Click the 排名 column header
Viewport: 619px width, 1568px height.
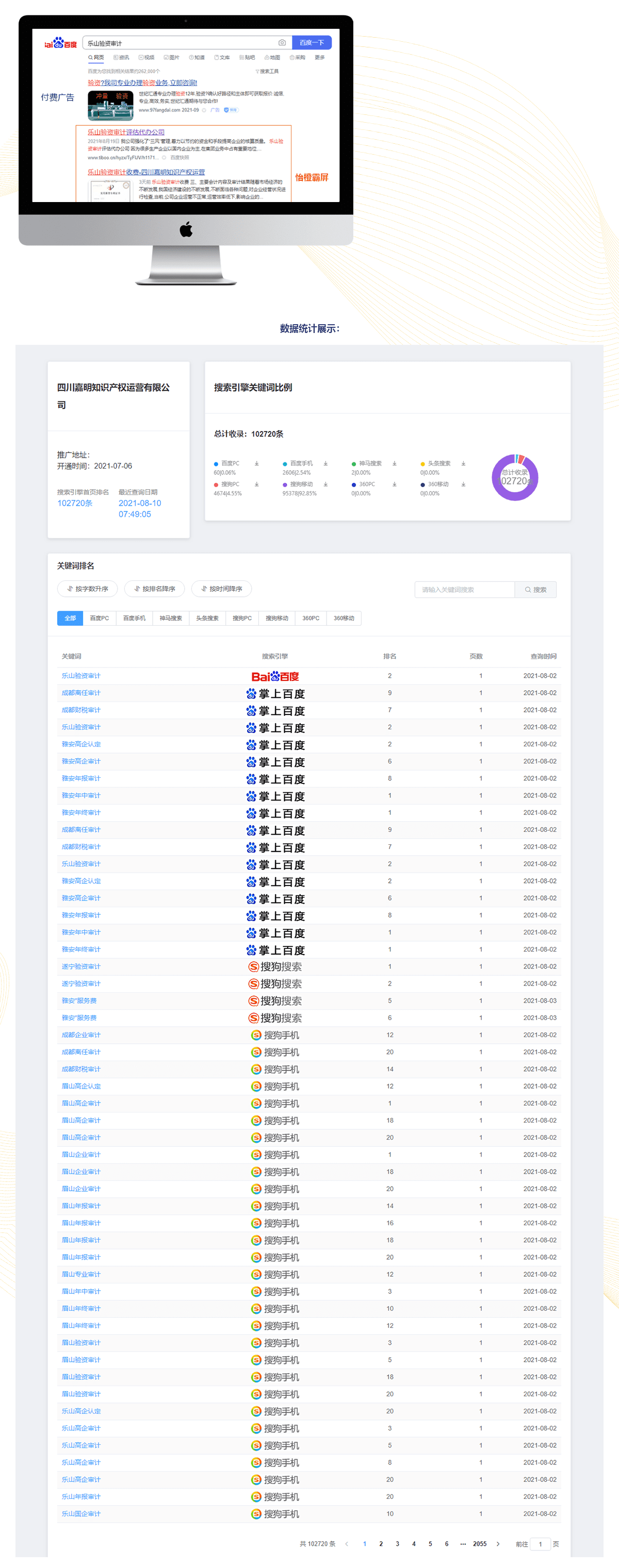[390, 656]
